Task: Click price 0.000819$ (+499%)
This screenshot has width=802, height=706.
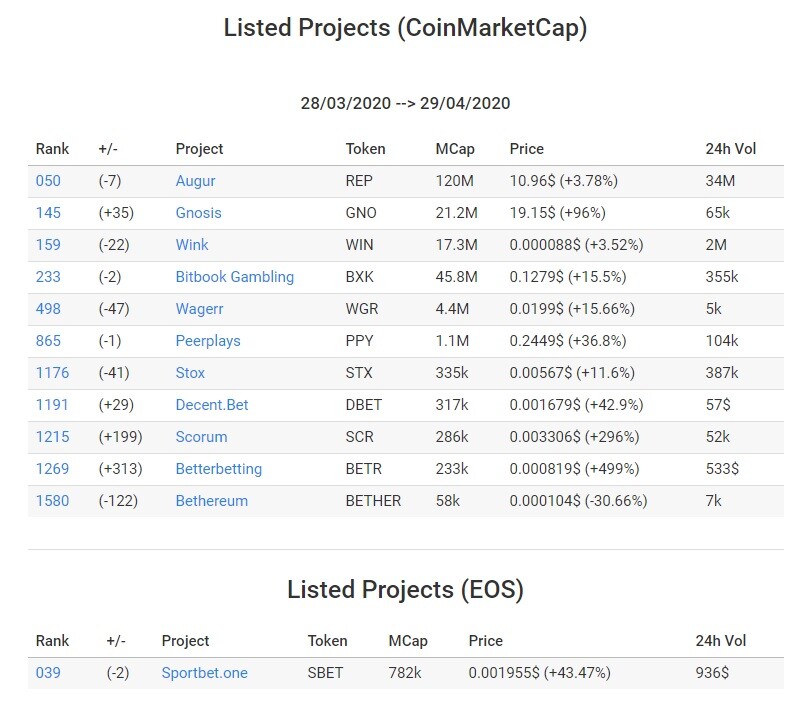Action: pyautogui.click(x=574, y=469)
